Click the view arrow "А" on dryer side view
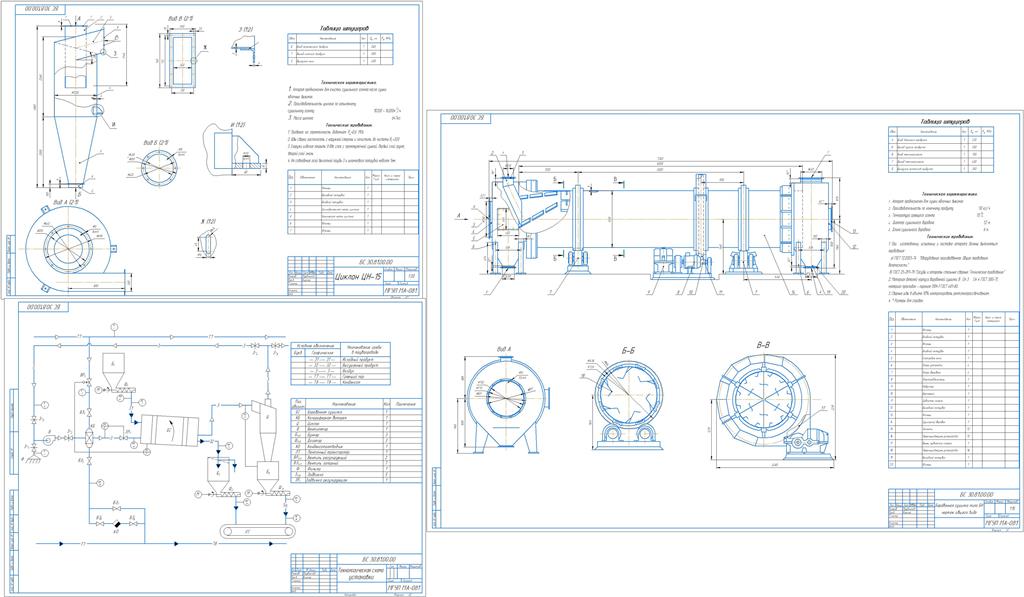Screen dimensions: 1024x597 pyautogui.click(x=459, y=216)
